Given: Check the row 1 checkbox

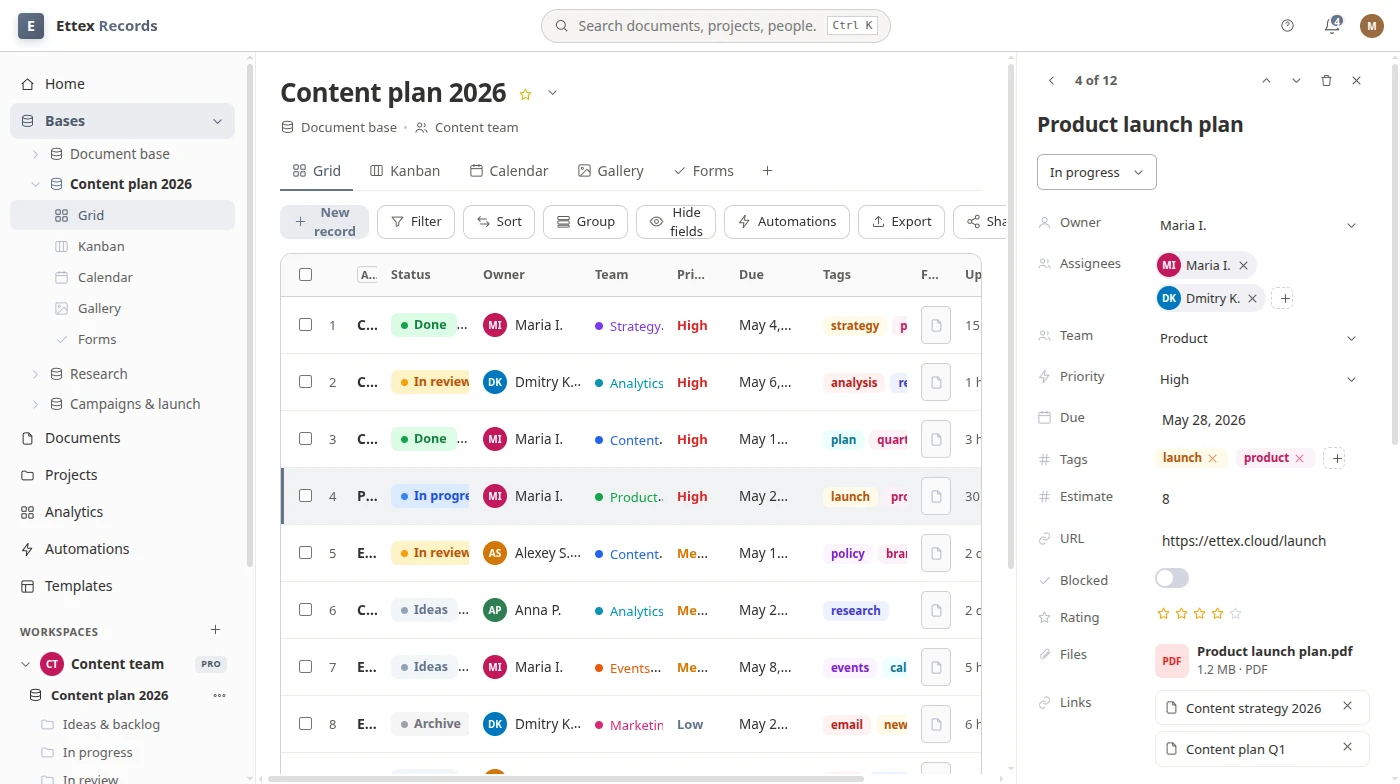Looking at the screenshot, I should (305, 325).
